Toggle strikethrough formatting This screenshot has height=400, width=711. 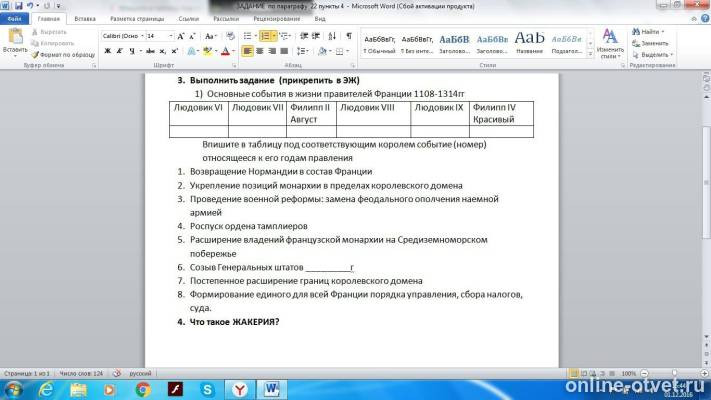coord(150,51)
